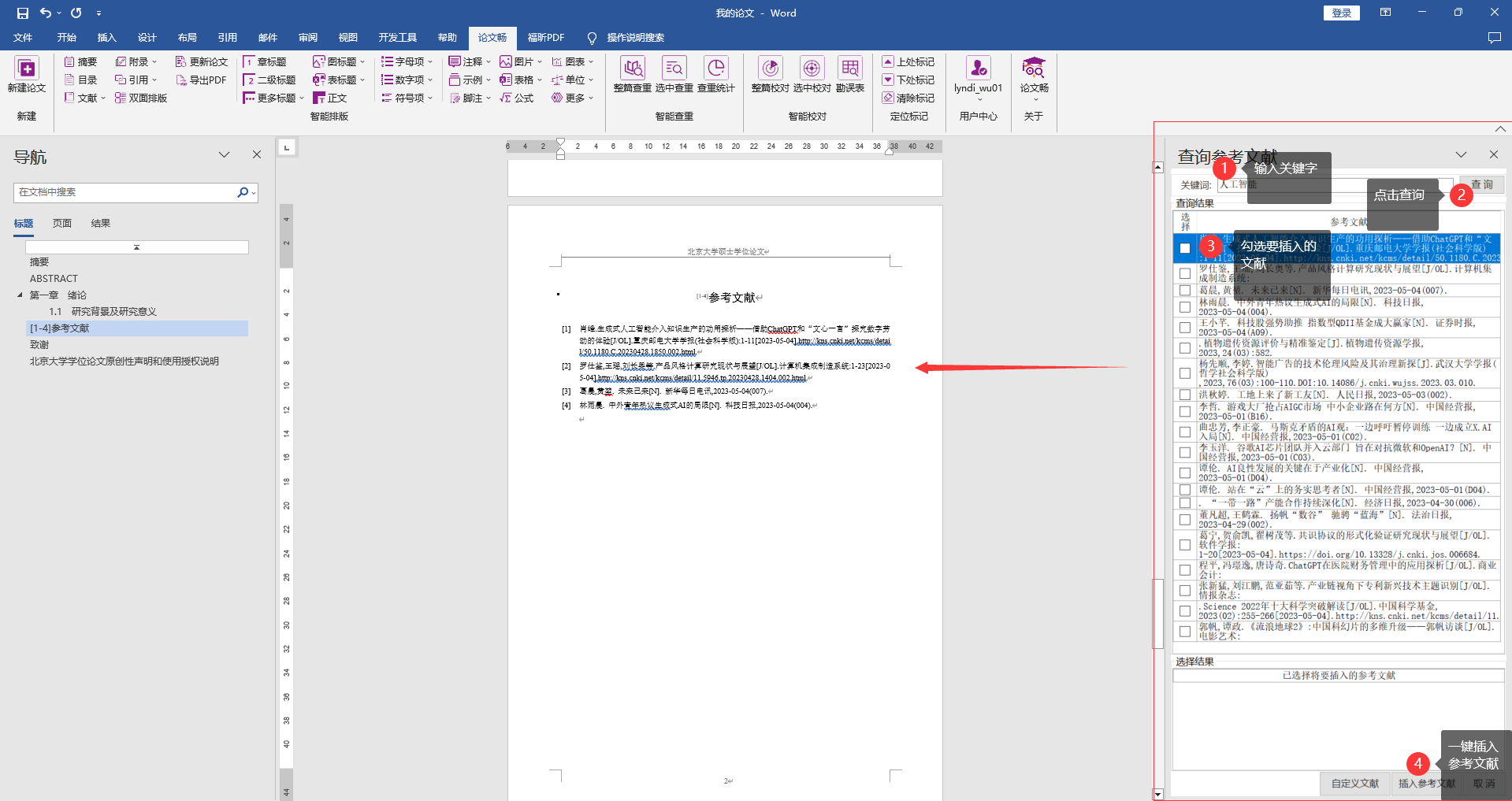Click the 目录 ribbon icon
The width and height of the screenshot is (1512, 801).
80,80
